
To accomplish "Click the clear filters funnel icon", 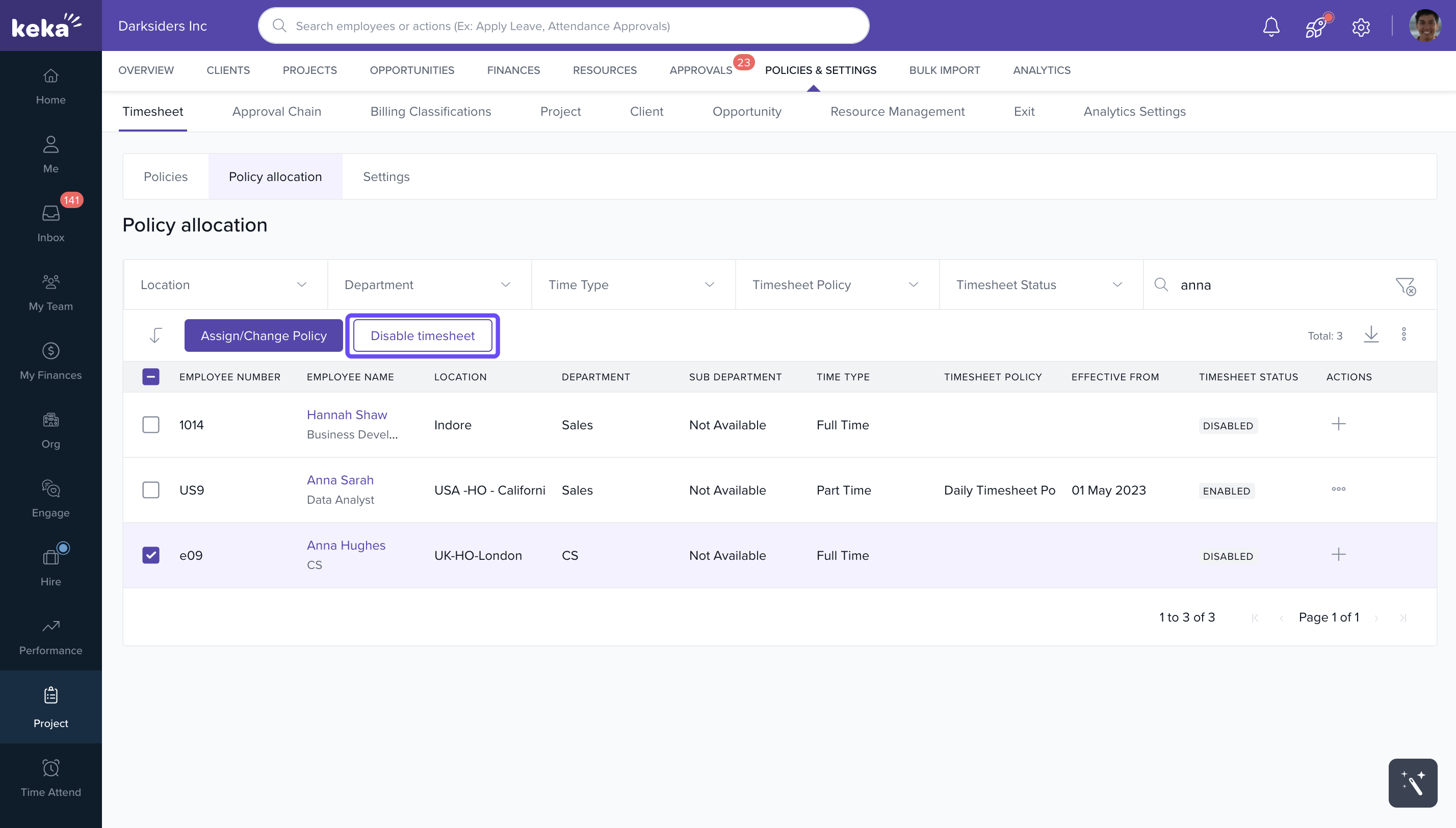I will [x=1406, y=286].
